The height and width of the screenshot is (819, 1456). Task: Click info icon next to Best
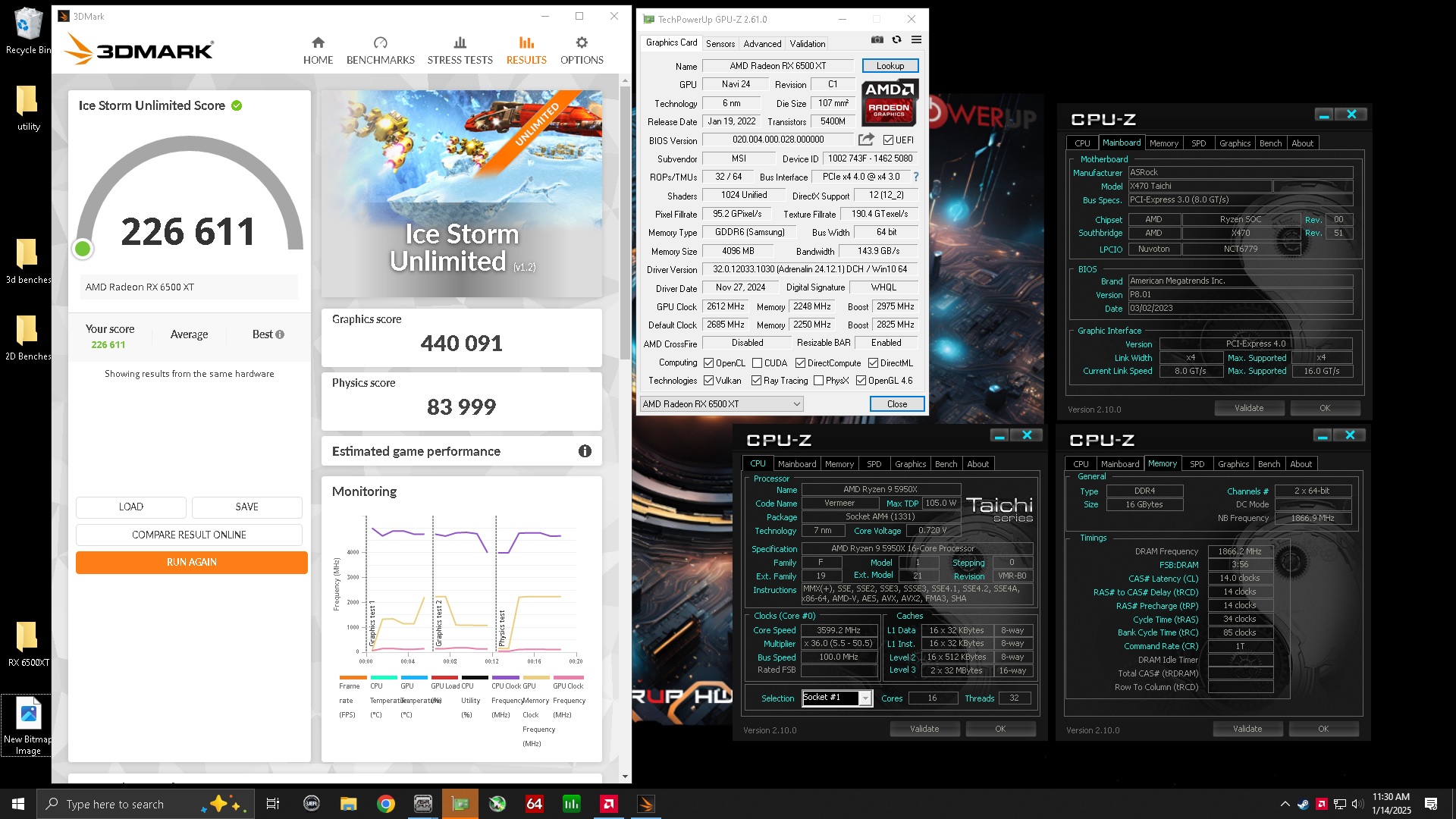coord(280,334)
